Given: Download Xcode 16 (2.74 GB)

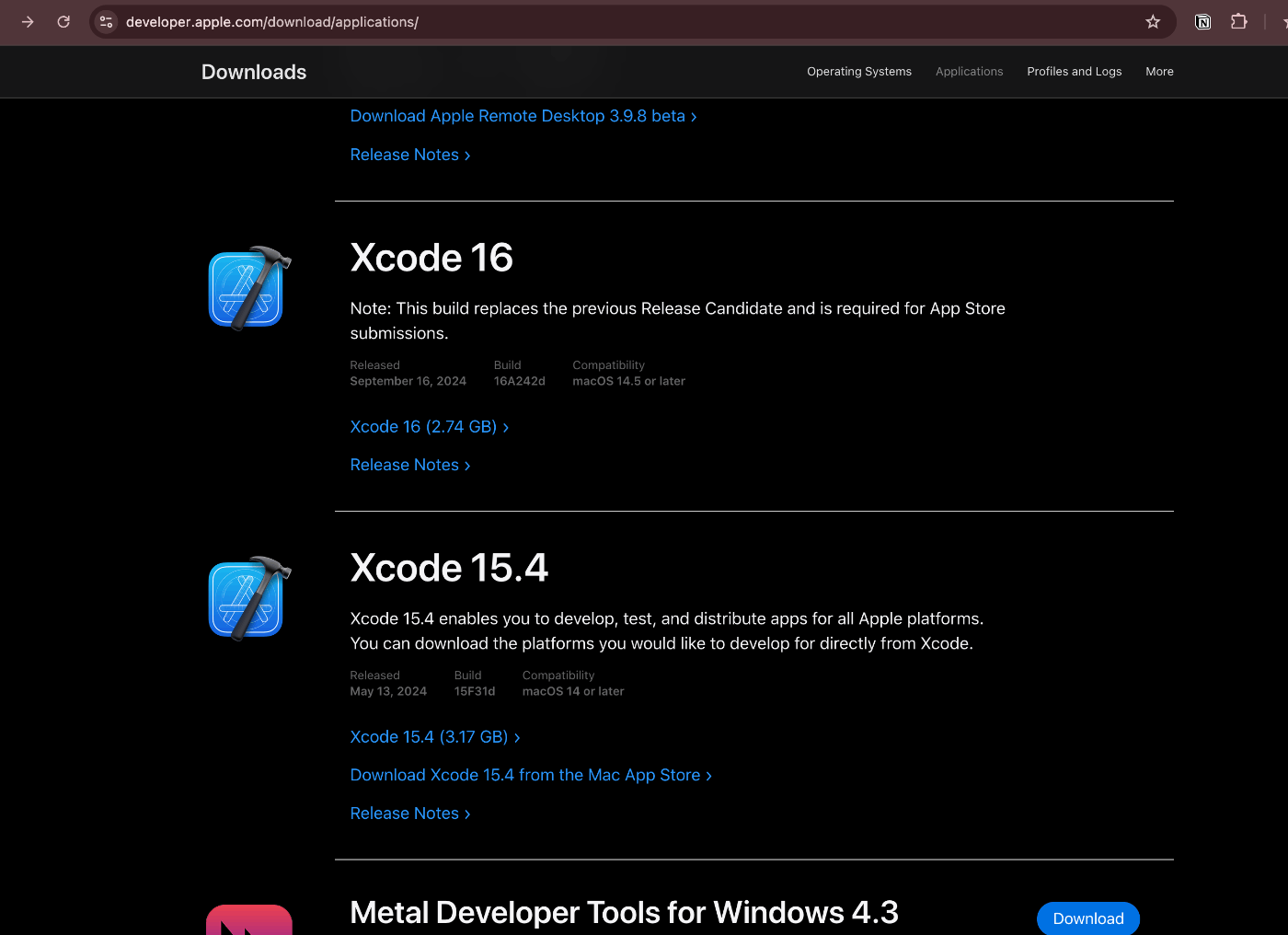Looking at the screenshot, I should pos(430,427).
